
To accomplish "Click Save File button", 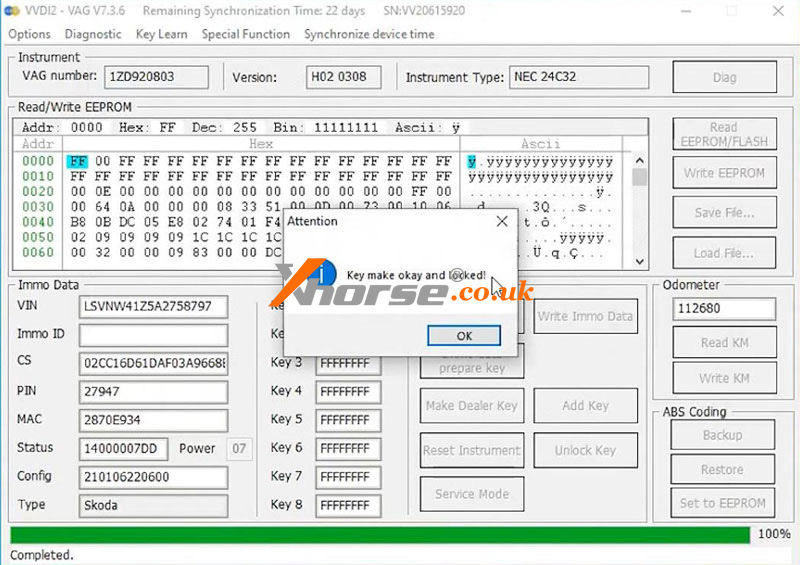I will click(724, 212).
